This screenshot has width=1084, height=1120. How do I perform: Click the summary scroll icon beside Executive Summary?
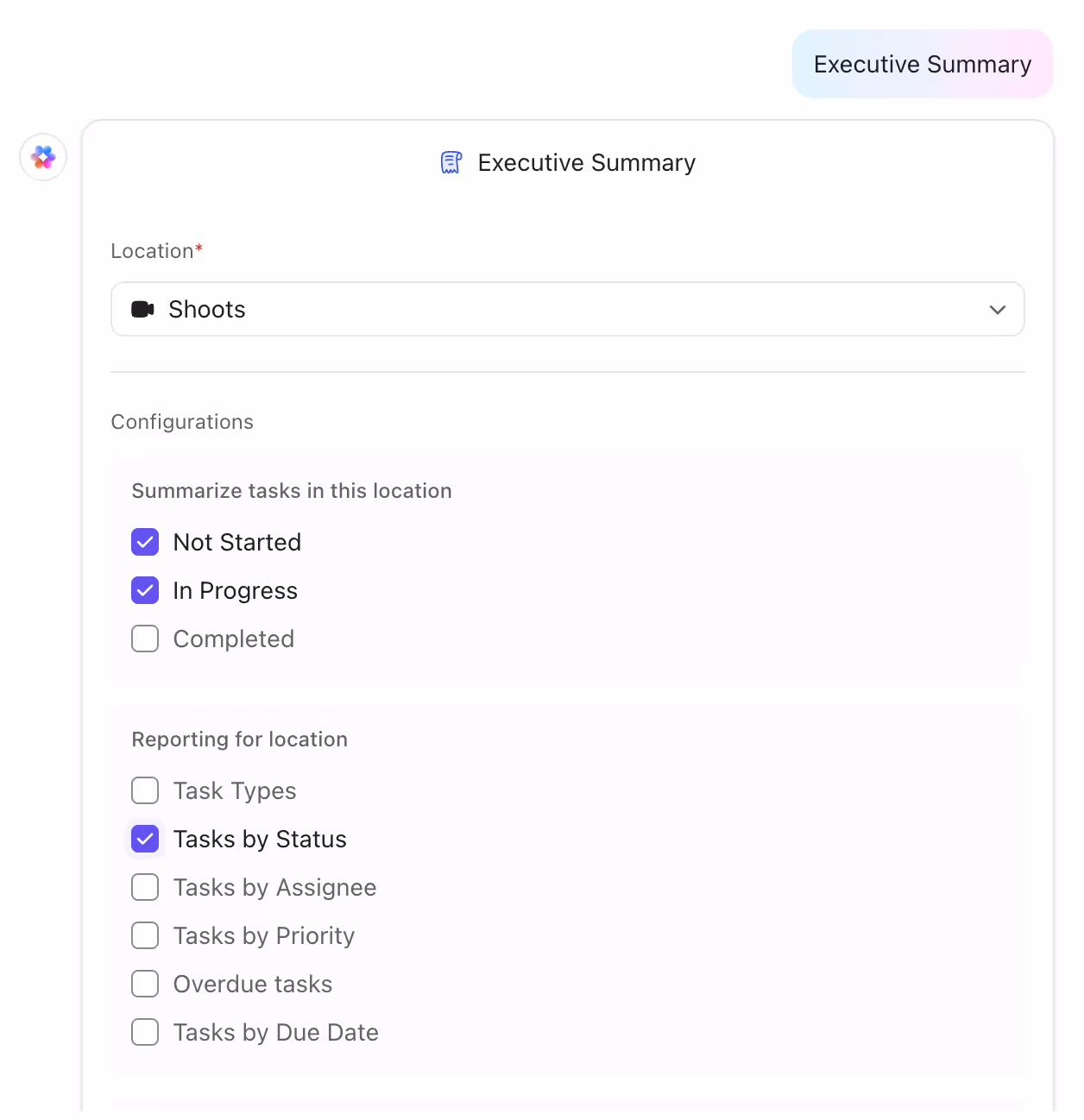click(x=450, y=162)
